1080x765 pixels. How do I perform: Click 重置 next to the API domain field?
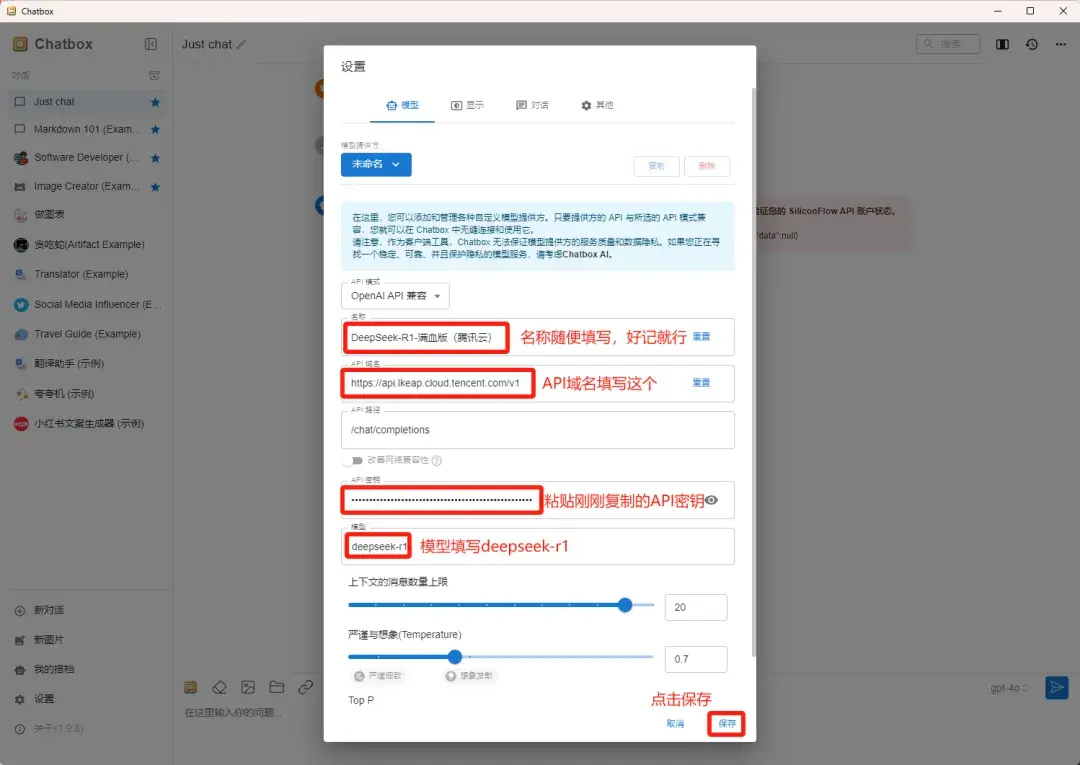[x=701, y=383]
